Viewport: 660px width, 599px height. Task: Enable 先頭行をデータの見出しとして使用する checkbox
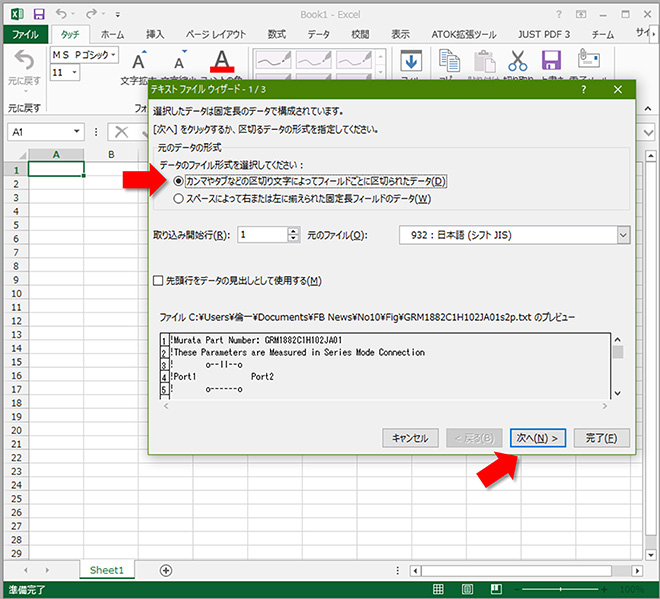pyautogui.click(x=158, y=280)
